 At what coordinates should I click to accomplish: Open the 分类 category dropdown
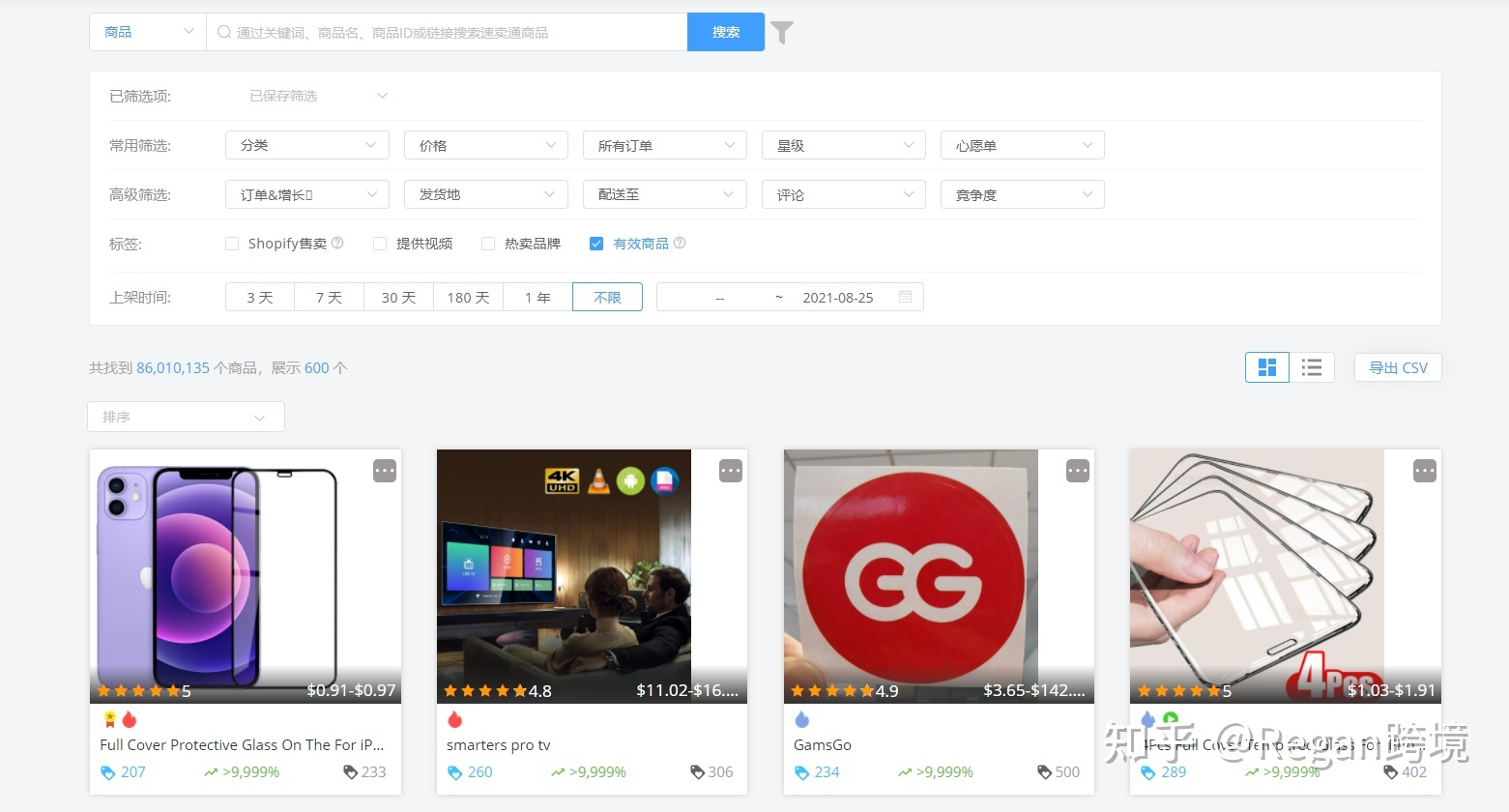[306, 144]
